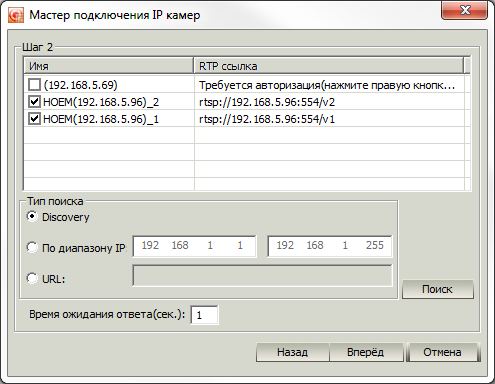This screenshot has width=495, height=384.
Task: Click the response timeout field showing 1
Action: point(204,315)
